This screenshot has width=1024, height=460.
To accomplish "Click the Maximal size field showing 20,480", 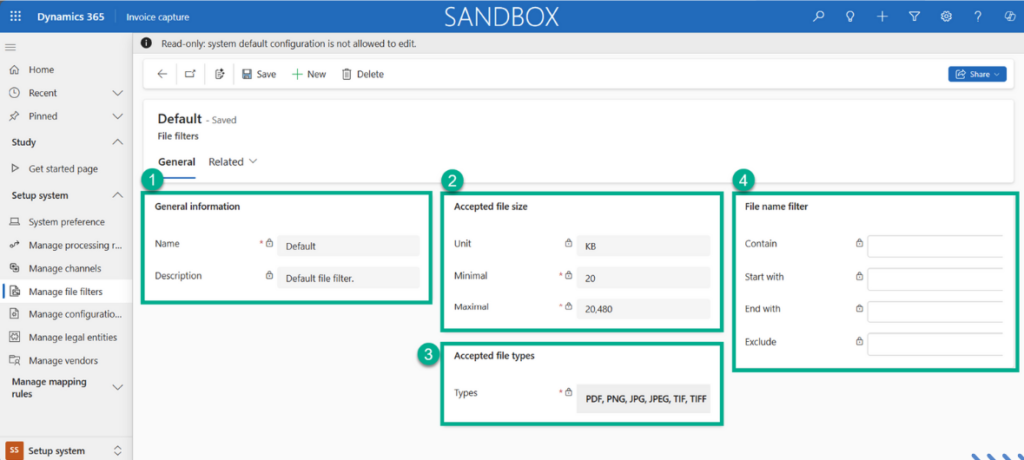I will click(643, 309).
